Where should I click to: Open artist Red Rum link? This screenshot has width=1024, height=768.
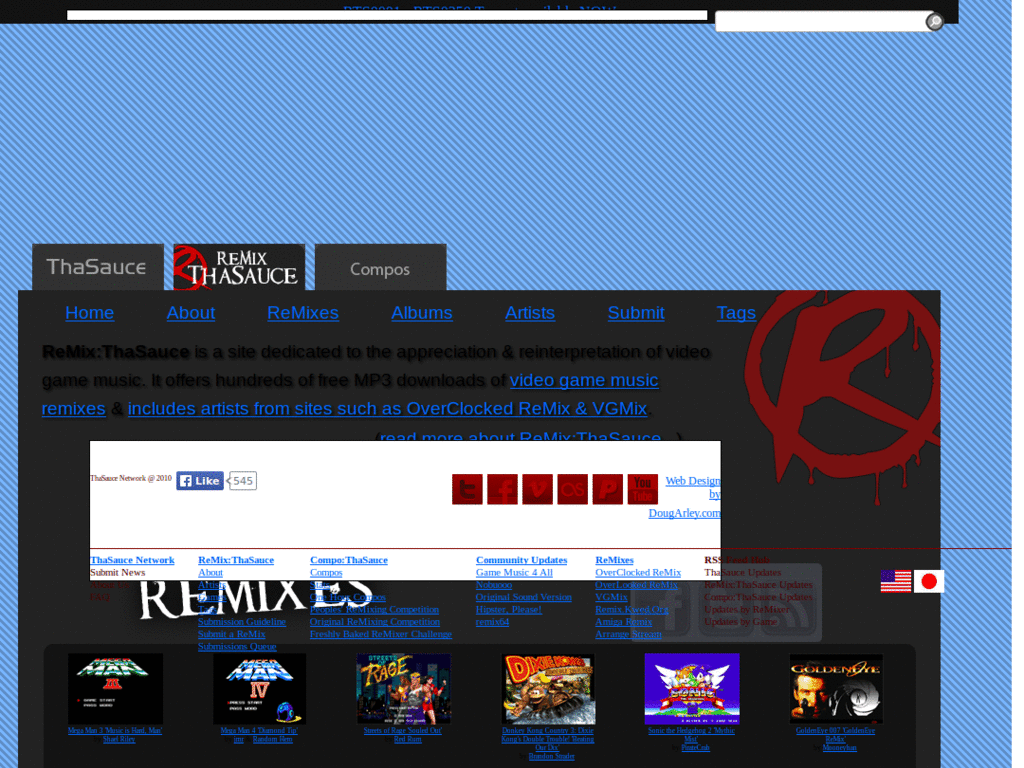(408, 740)
